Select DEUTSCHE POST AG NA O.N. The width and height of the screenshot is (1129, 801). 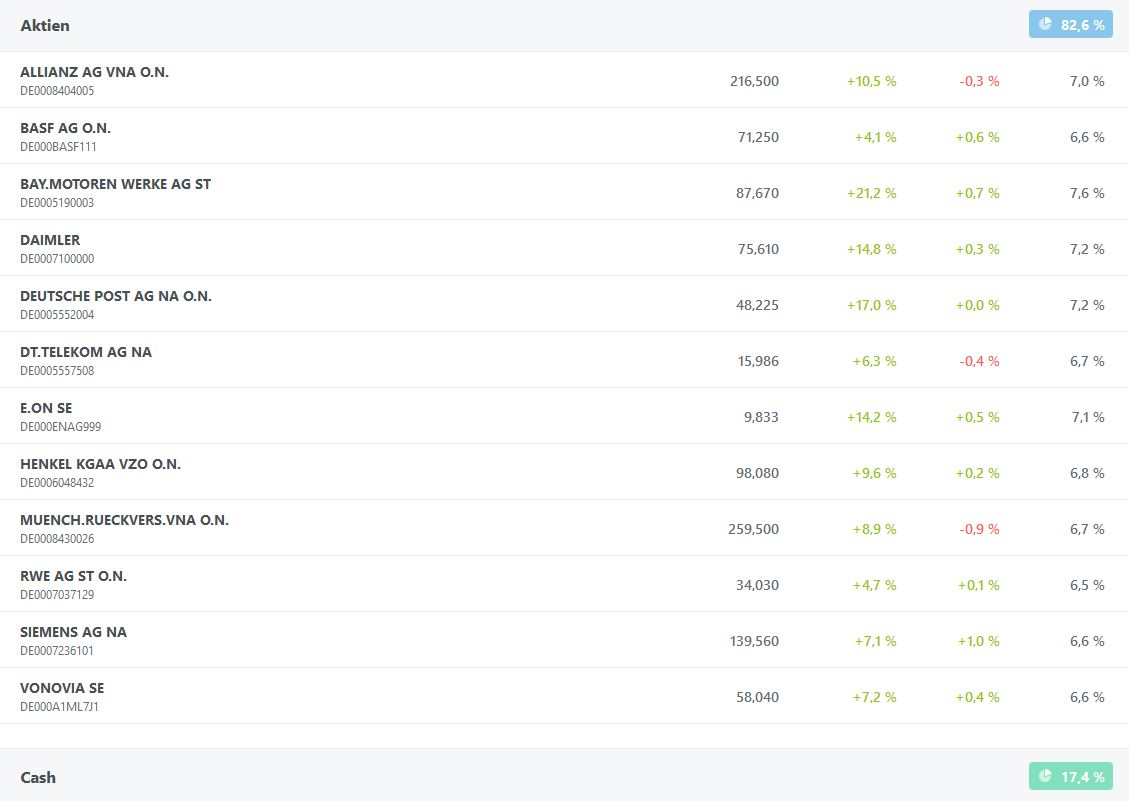(116, 296)
